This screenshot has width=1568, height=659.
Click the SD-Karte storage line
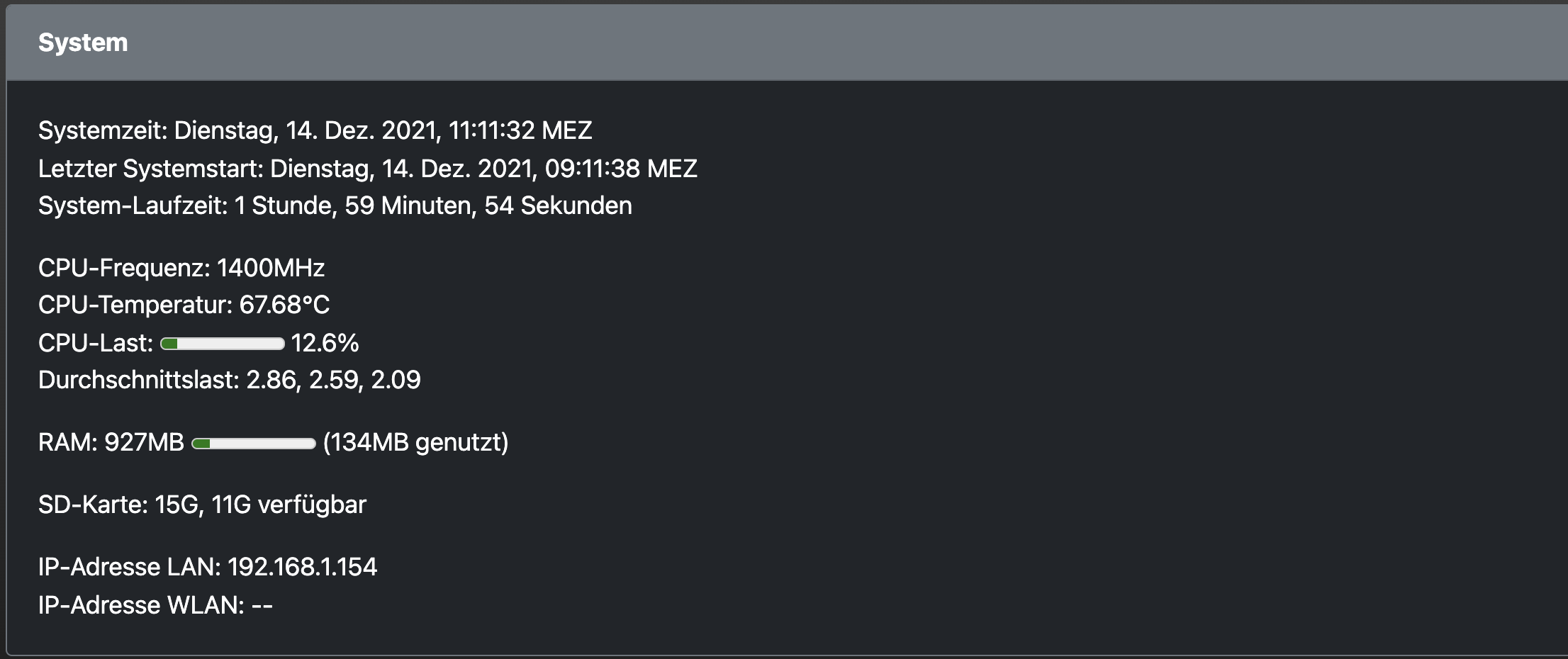[202, 505]
